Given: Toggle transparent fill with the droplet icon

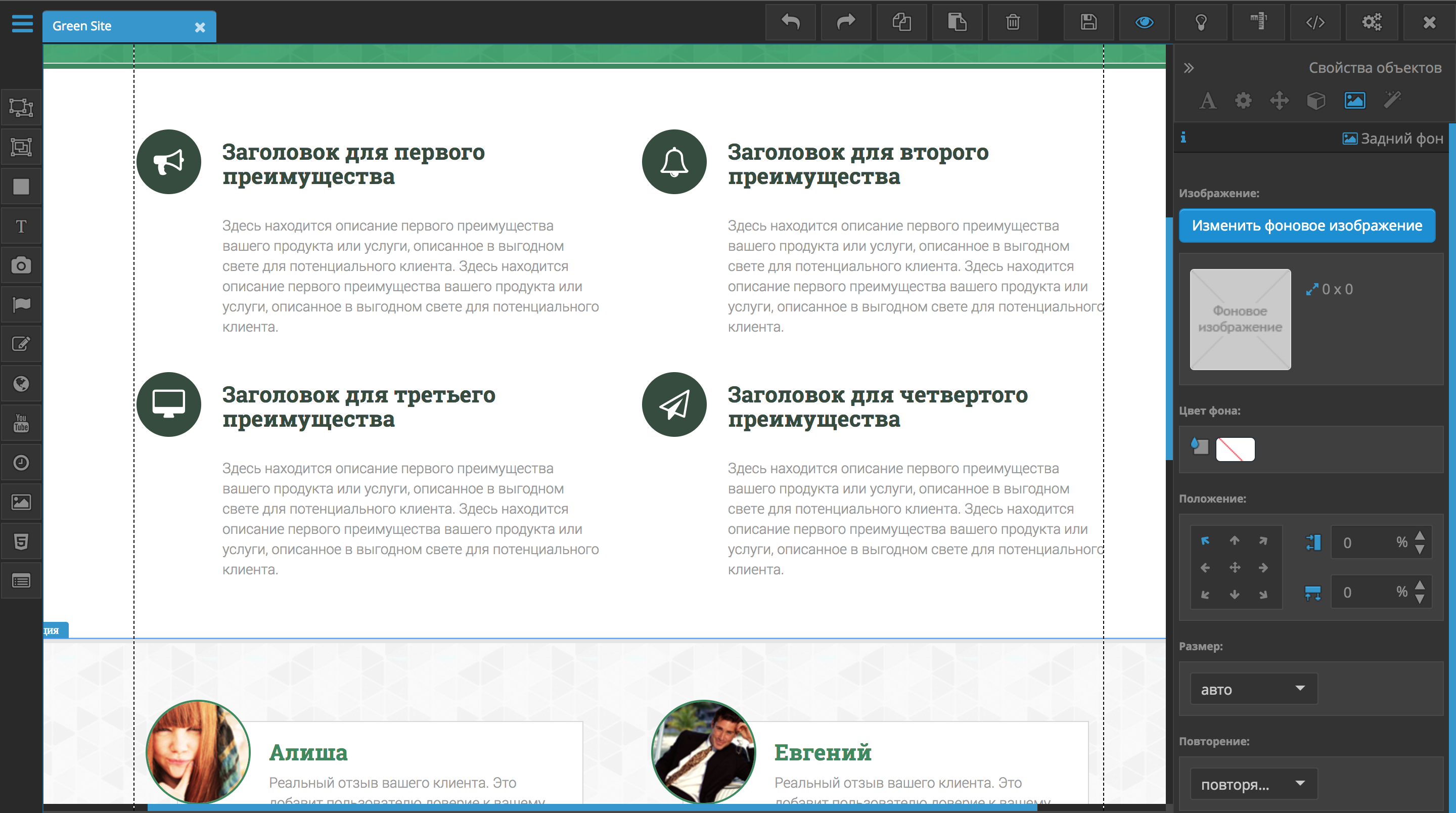Looking at the screenshot, I should 1199,448.
